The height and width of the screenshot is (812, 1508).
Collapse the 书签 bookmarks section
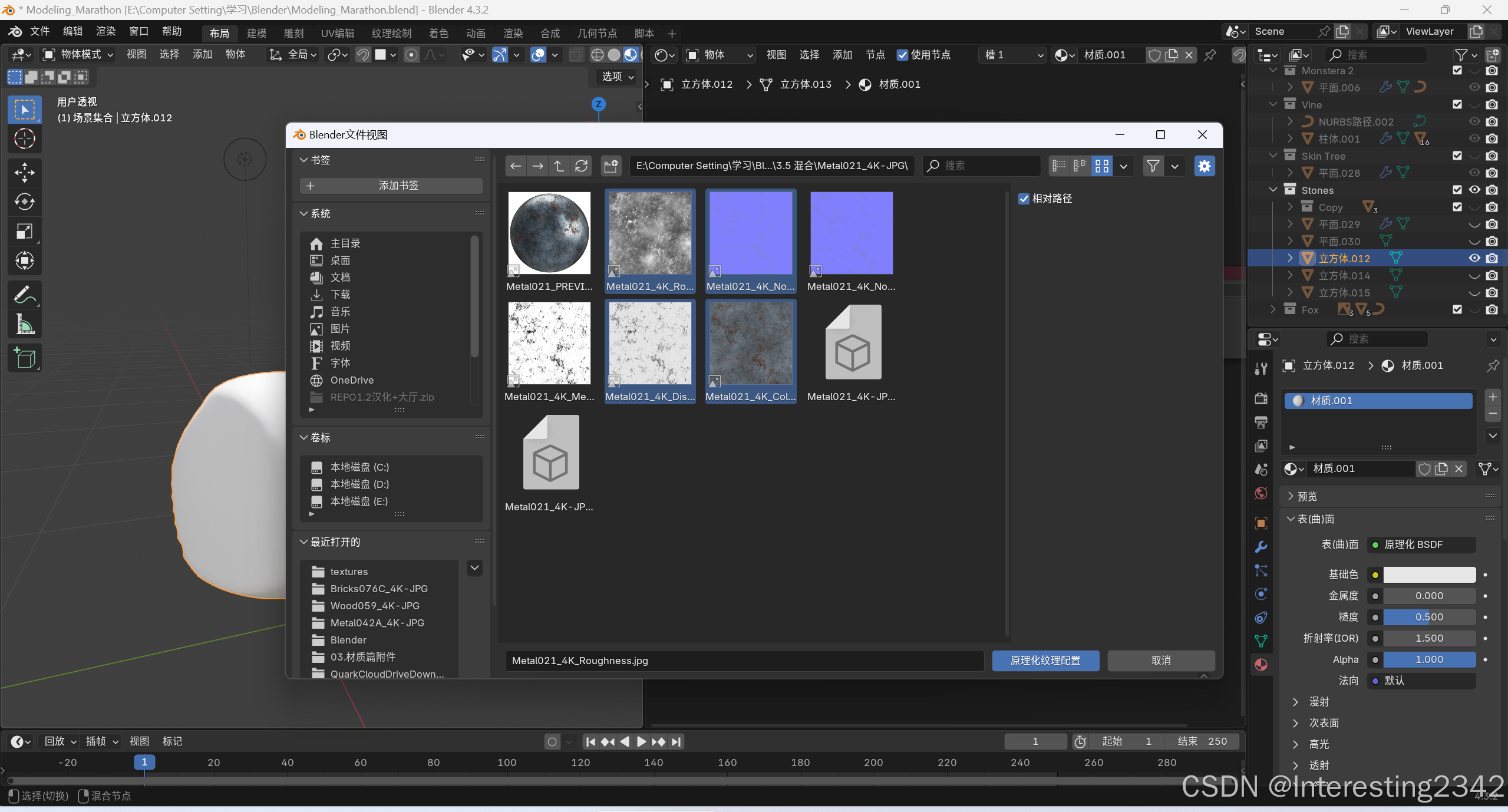click(304, 160)
